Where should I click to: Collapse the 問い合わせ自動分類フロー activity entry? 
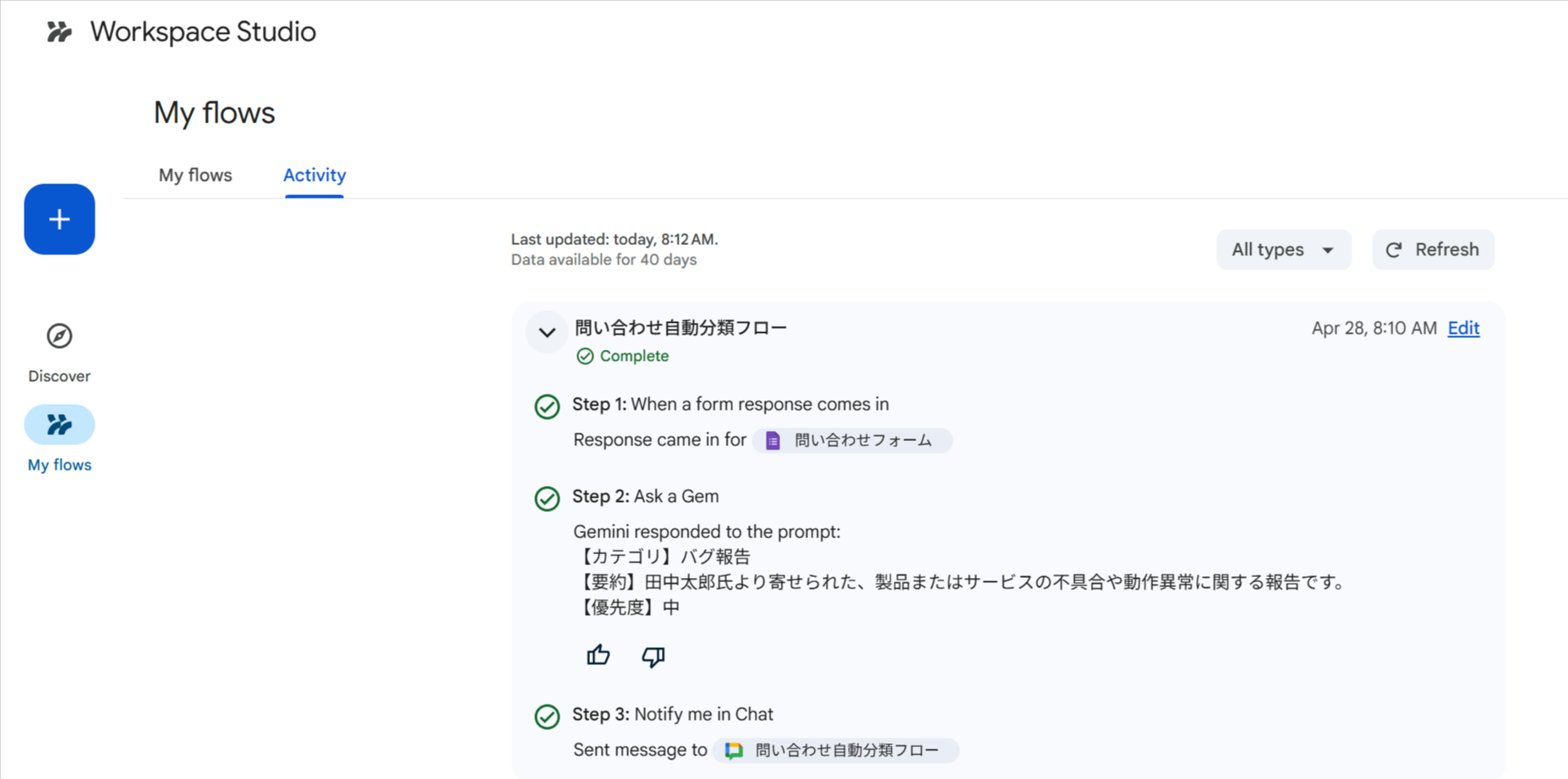point(547,332)
